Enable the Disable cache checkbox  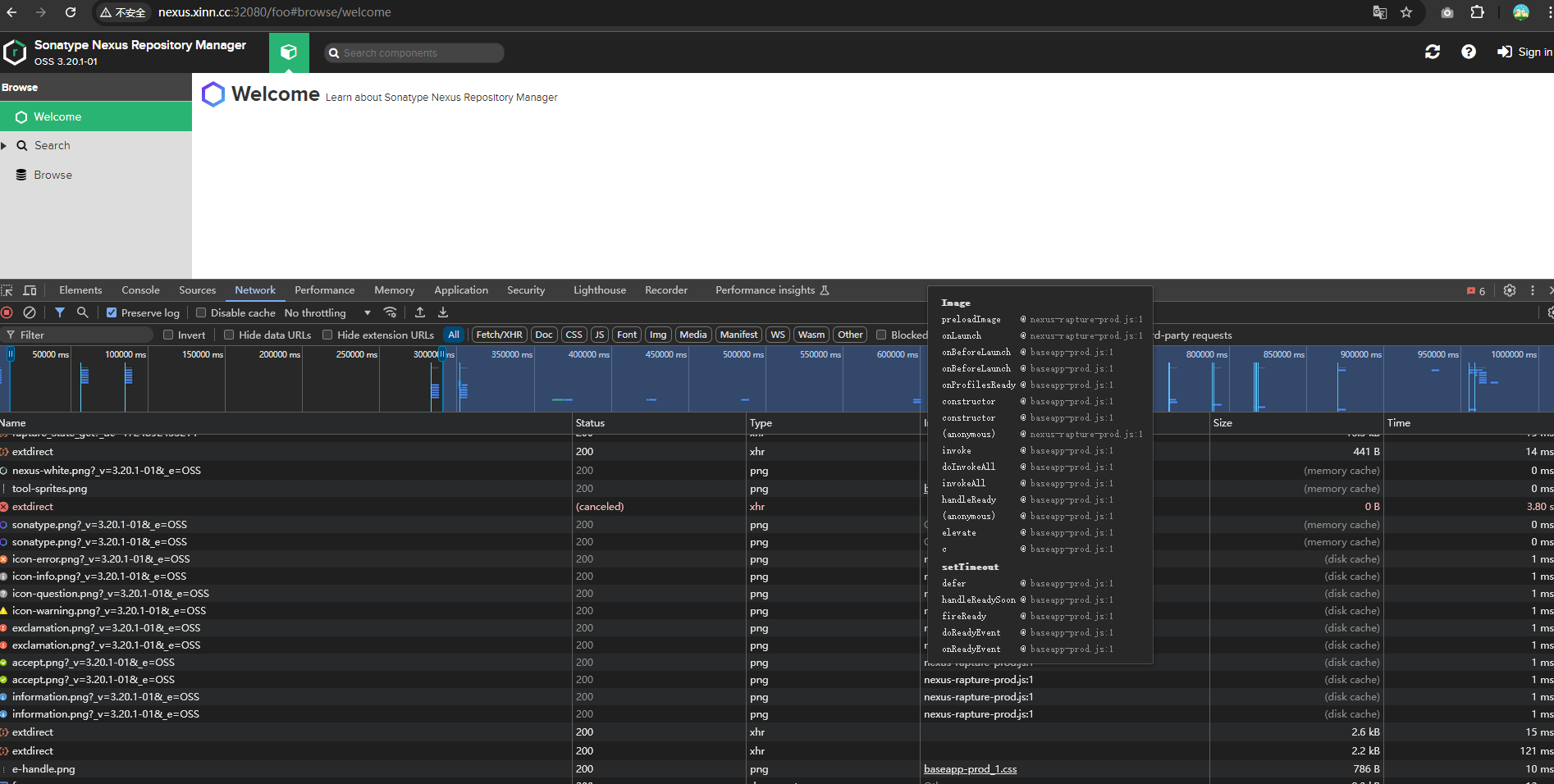[201, 312]
